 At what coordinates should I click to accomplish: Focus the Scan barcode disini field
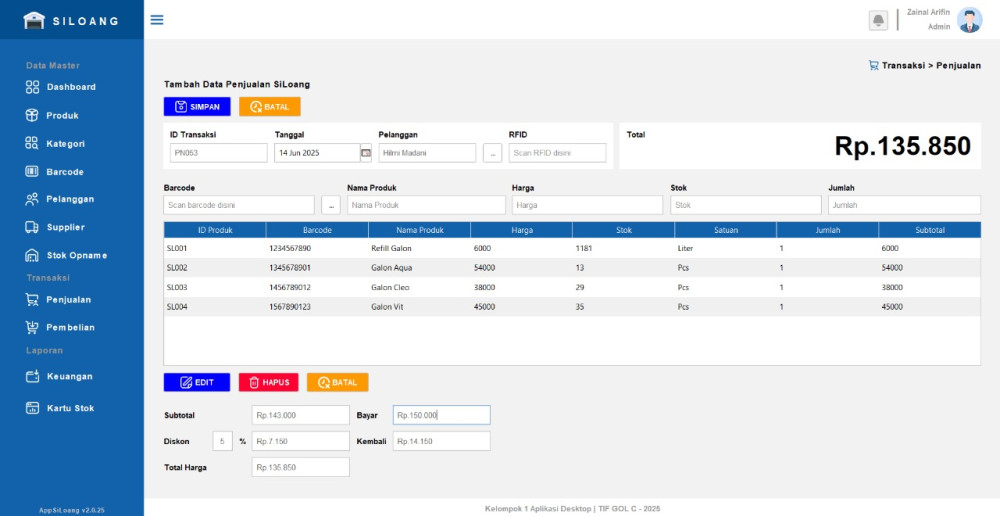click(x=239, y=205)
